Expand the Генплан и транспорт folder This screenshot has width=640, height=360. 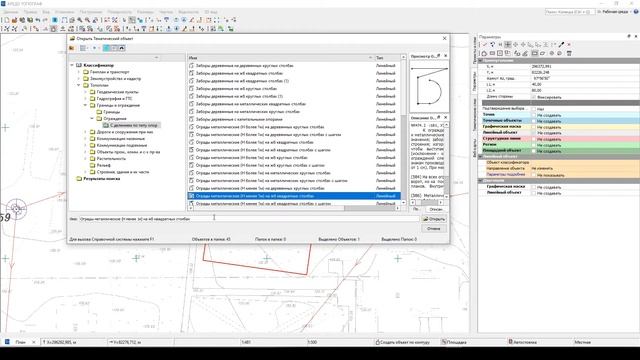79,72
